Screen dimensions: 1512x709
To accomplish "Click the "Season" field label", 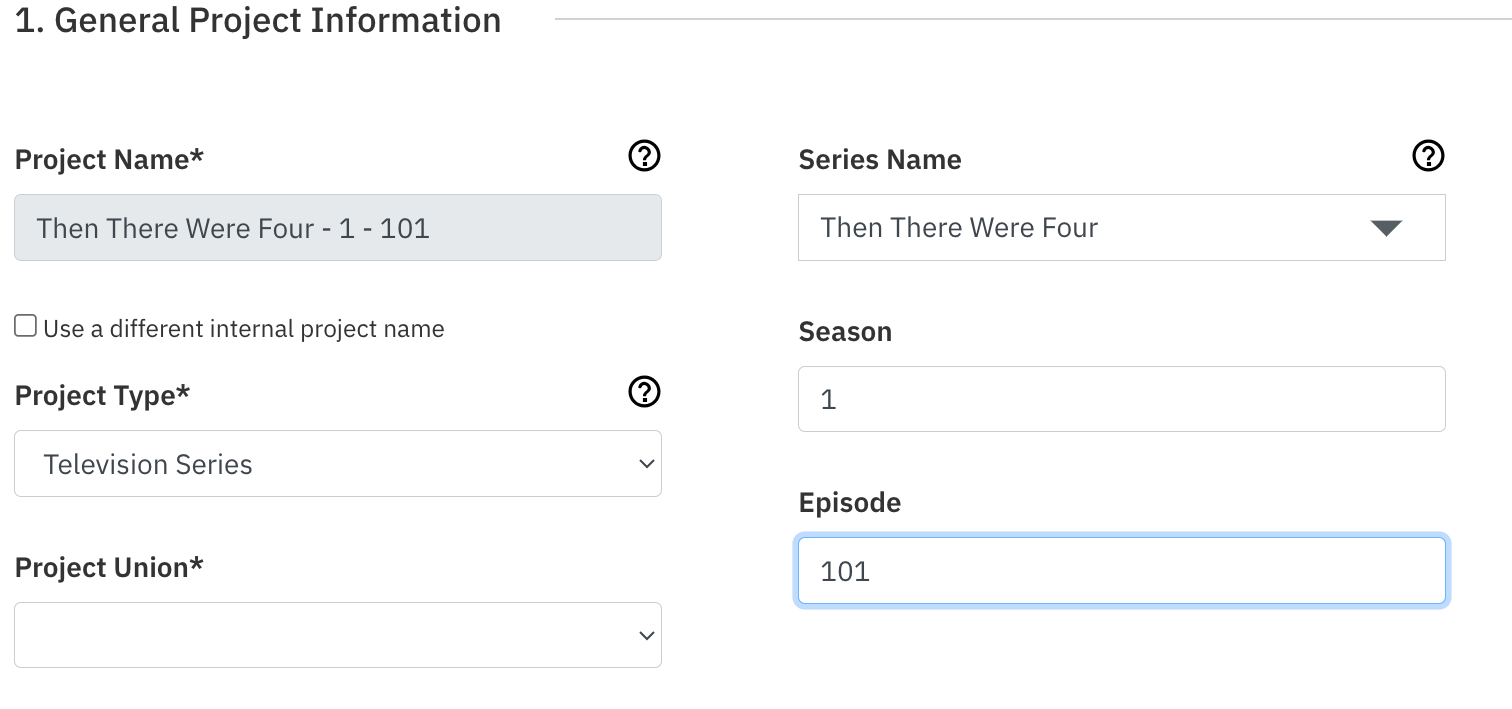I will pyautogui.click(x=845, y=332).
